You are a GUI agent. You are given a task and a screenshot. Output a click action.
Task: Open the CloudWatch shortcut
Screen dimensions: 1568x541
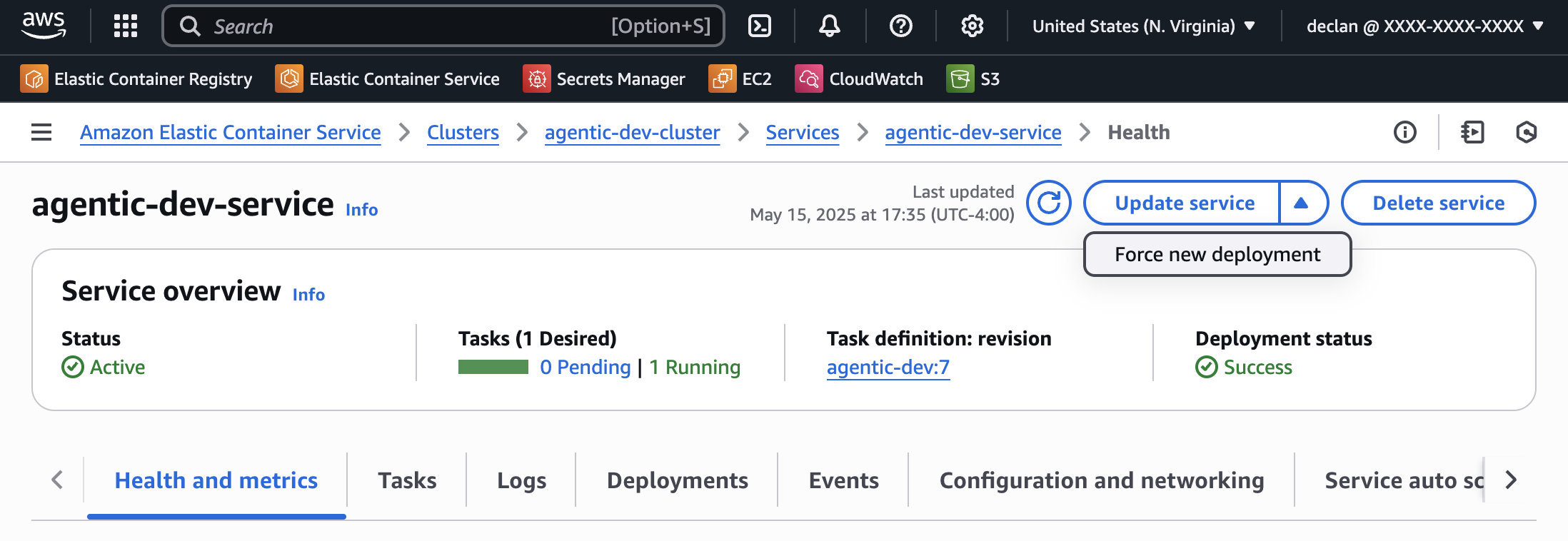click(x=860, y=79)
